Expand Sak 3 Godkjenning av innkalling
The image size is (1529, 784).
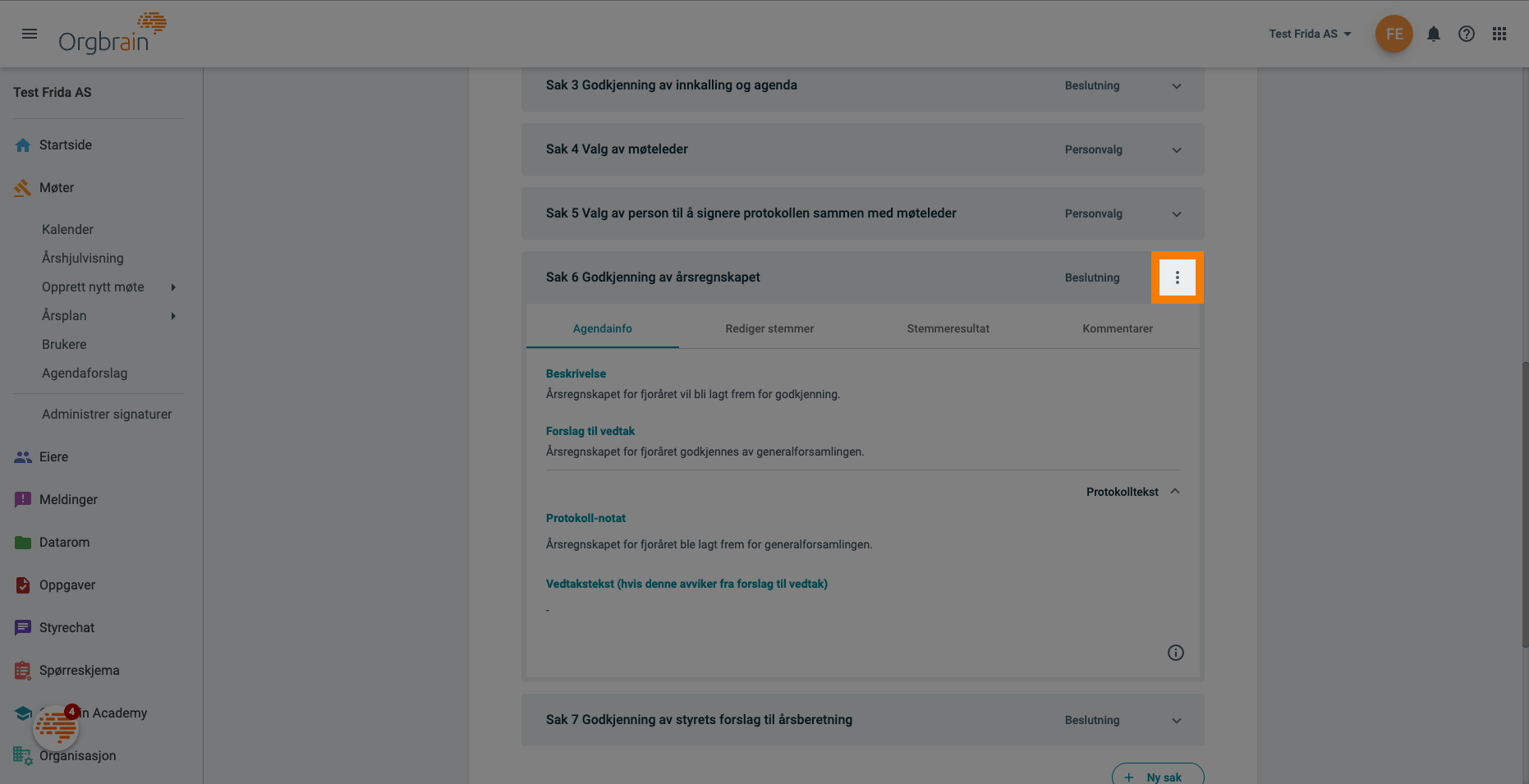(1176, 86)
